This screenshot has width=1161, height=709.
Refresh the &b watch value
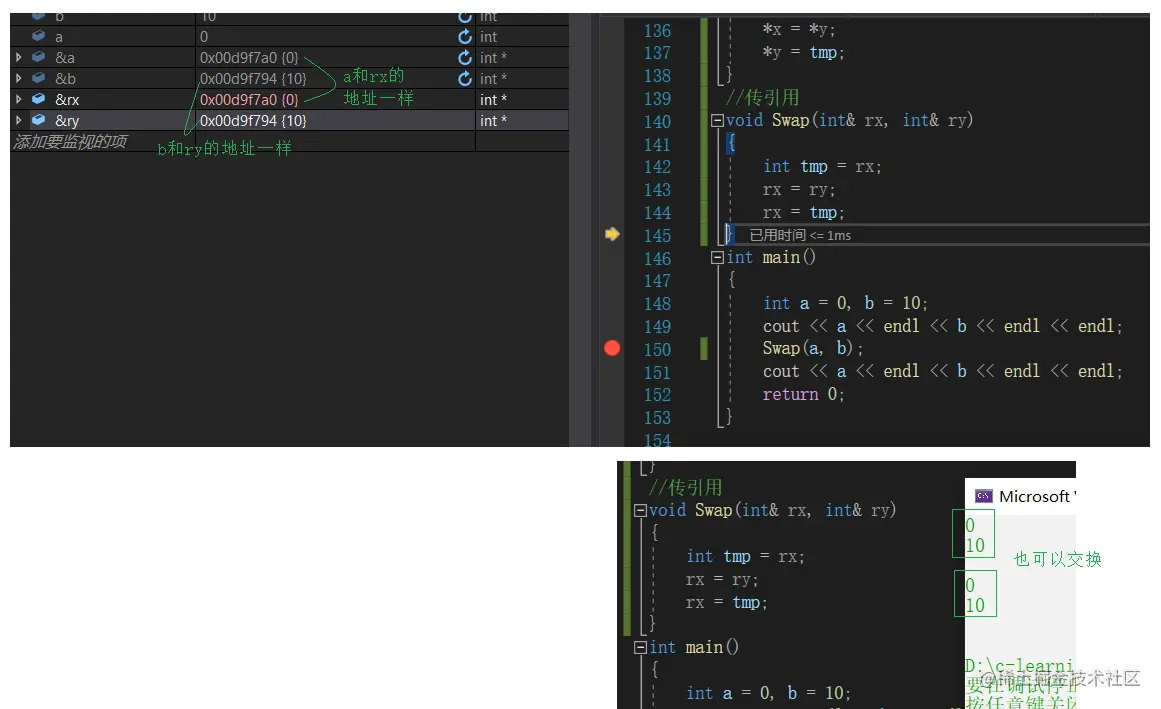(x=465, y=78)
